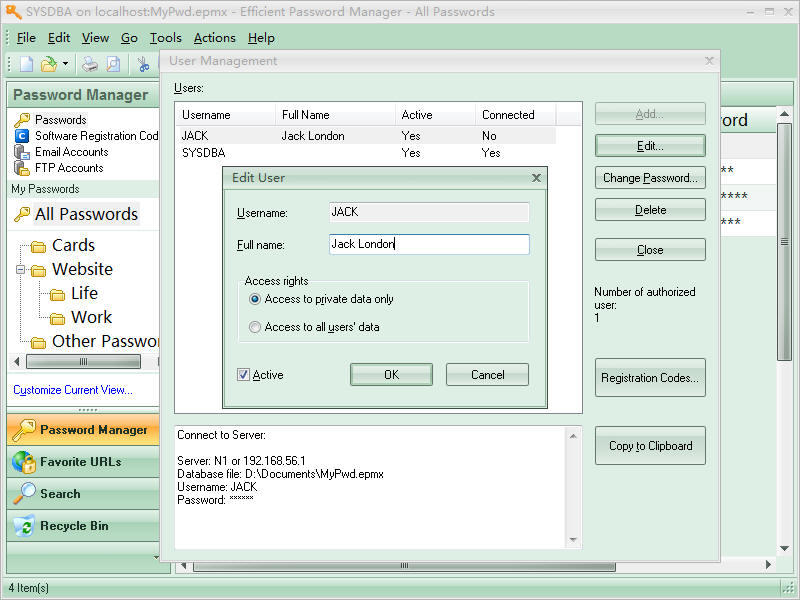
Task: Open the dropdown arrow beside Open icon
Action: pyautogui.click(x=66, y=64)
